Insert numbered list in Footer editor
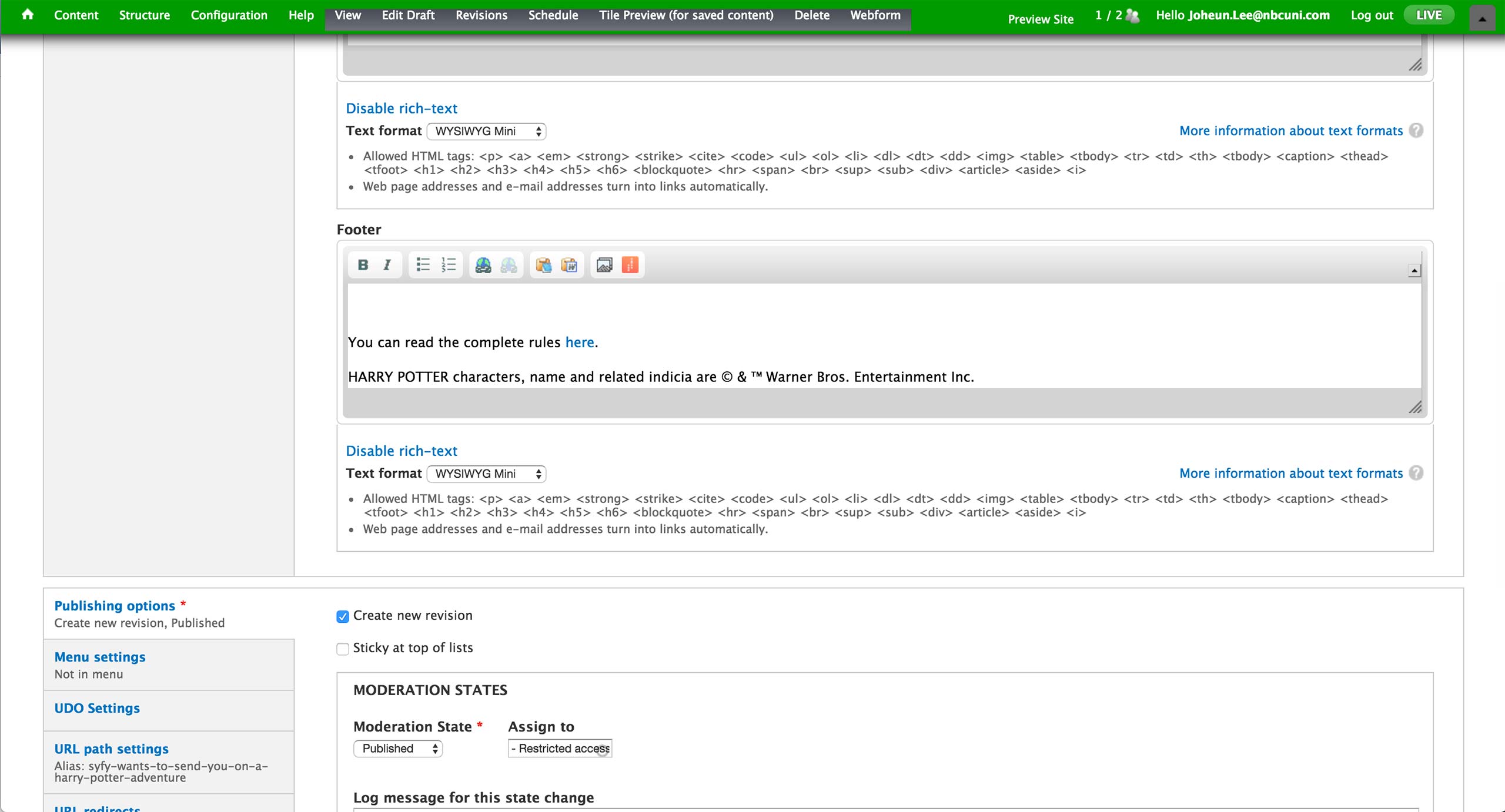The height and width of the screenshot is (812, 1505). (449, 265)
